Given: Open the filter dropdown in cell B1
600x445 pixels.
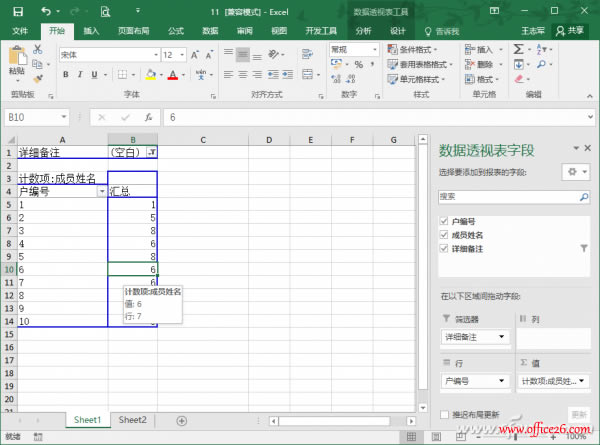Looking at the screenshot, I should pyautogui.click(x=151, y=152).
